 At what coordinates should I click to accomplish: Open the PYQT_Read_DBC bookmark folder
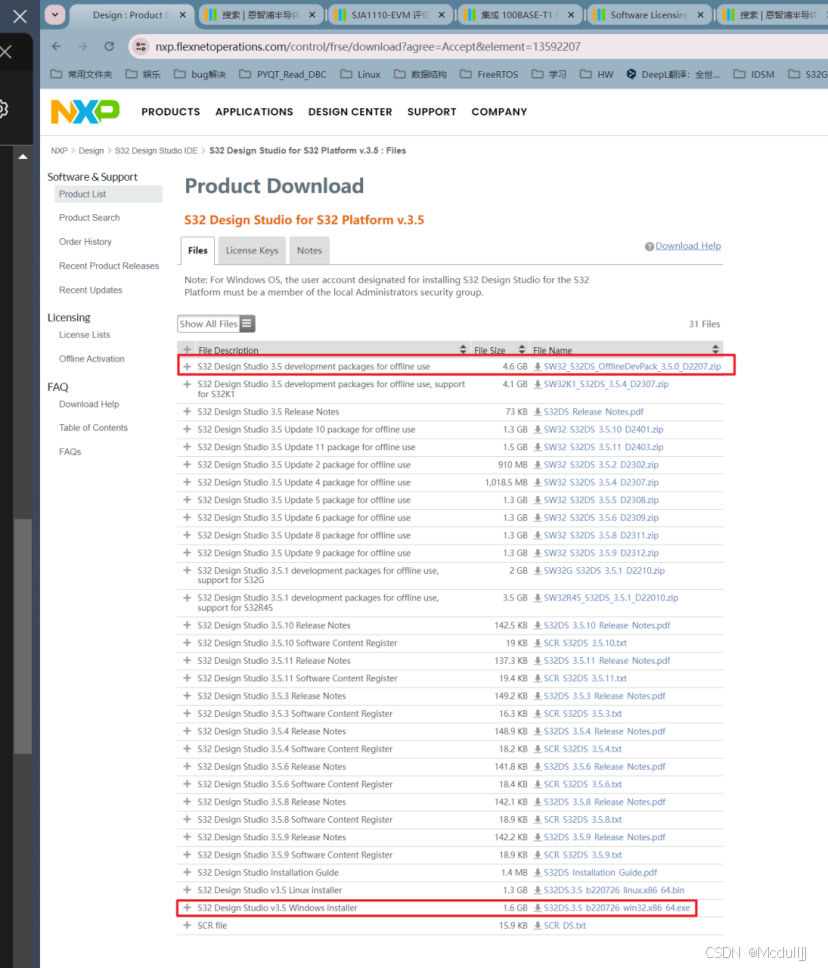[x=283, y=74]
